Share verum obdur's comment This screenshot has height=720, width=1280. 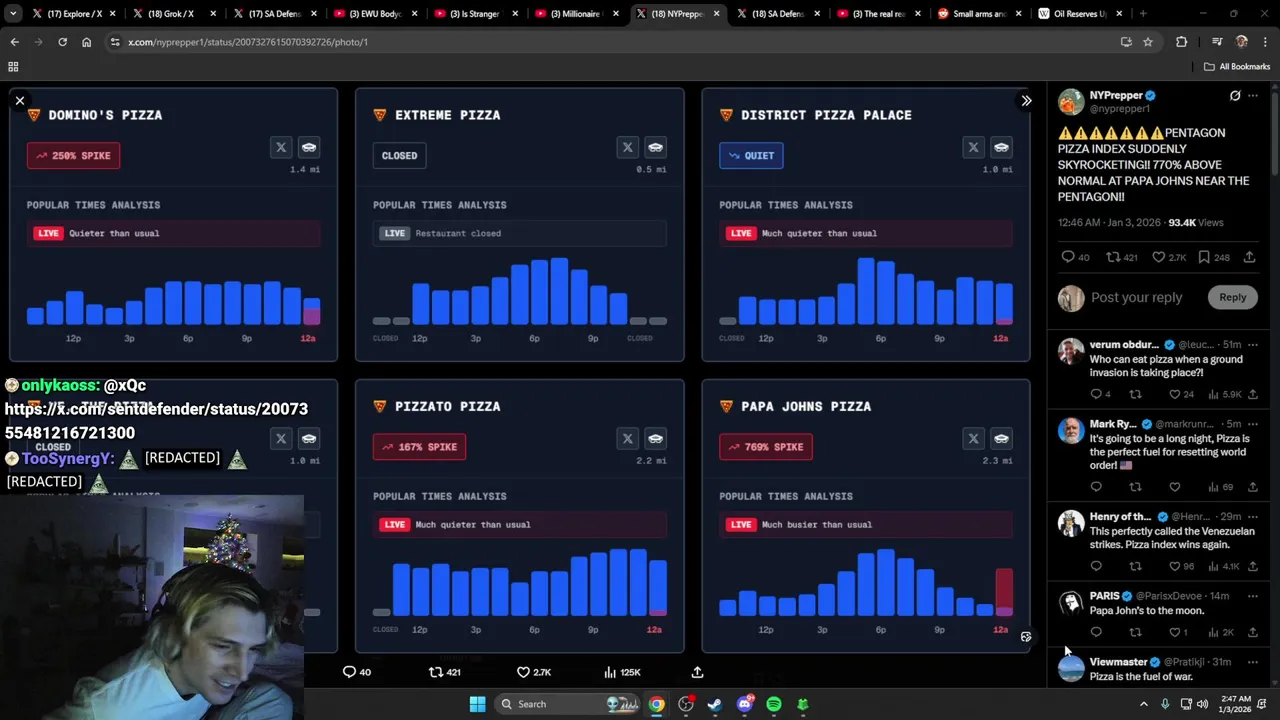(x=1252, y=394)
